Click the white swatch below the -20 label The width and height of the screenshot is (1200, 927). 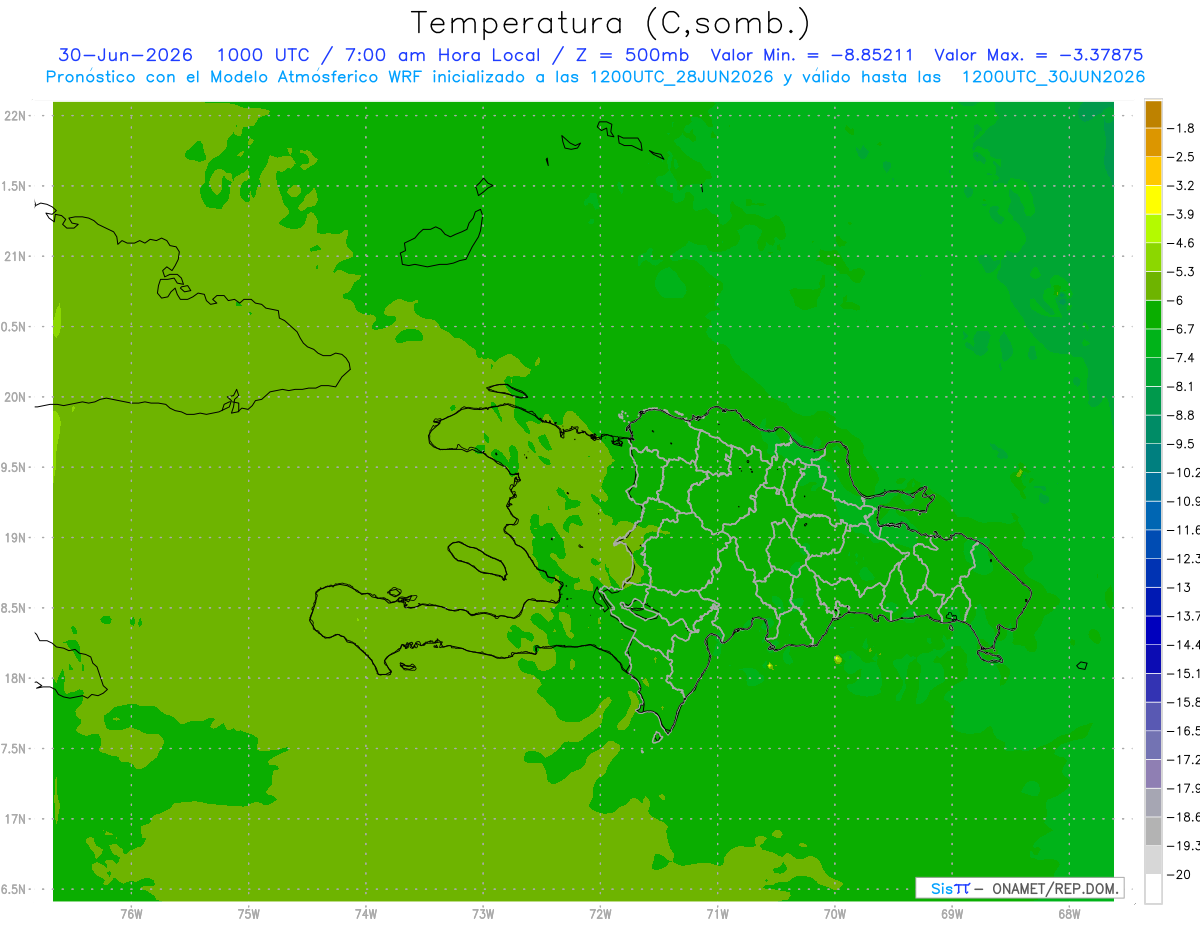(1153, 888)
